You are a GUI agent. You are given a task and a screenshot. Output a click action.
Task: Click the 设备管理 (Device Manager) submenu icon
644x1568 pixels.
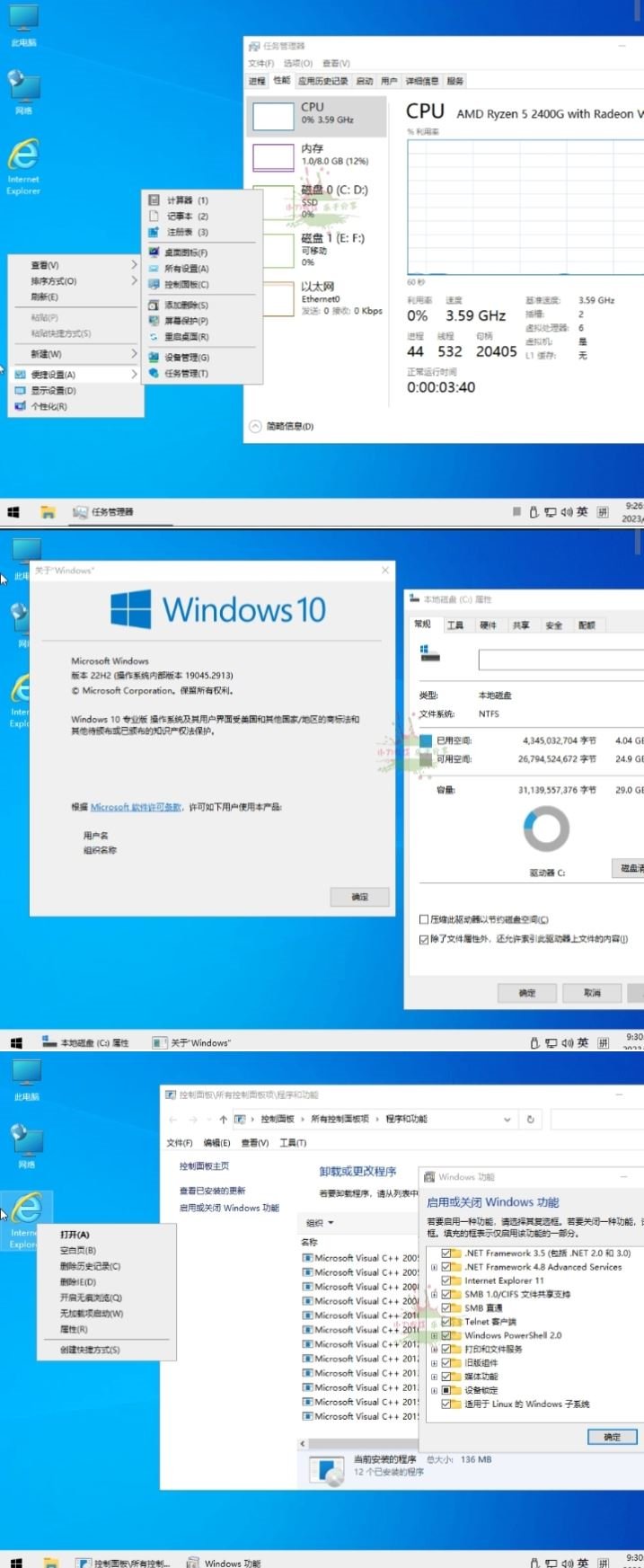coord(154,358)
